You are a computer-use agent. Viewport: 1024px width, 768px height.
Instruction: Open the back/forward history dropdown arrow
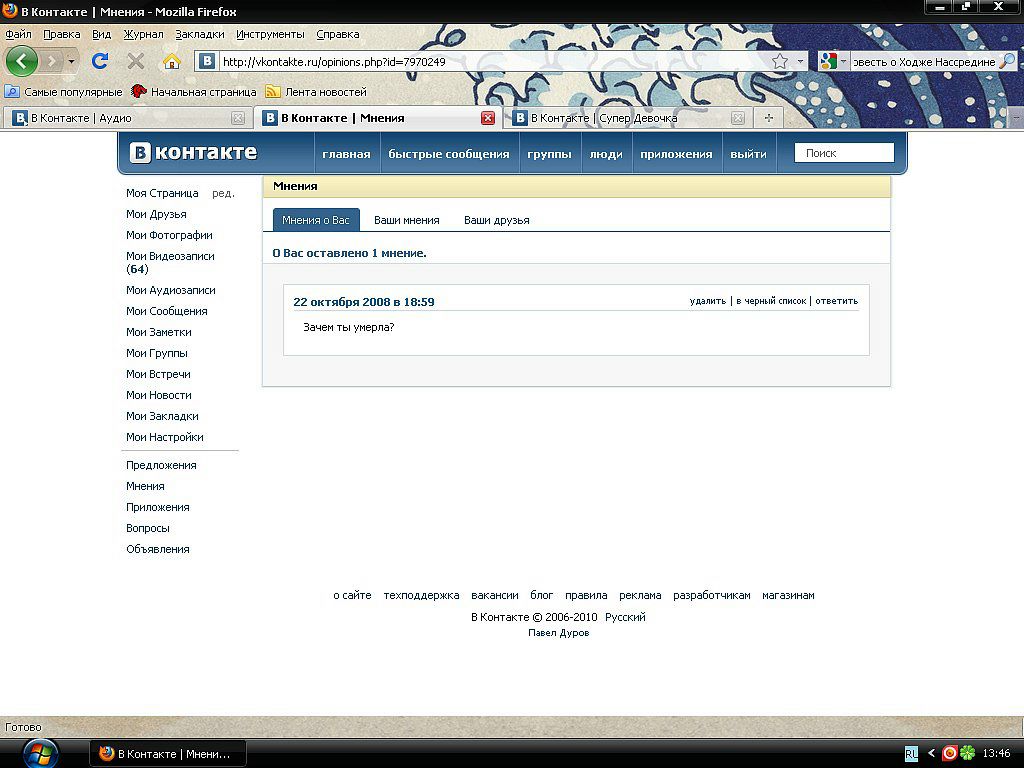tap(71, 62)
